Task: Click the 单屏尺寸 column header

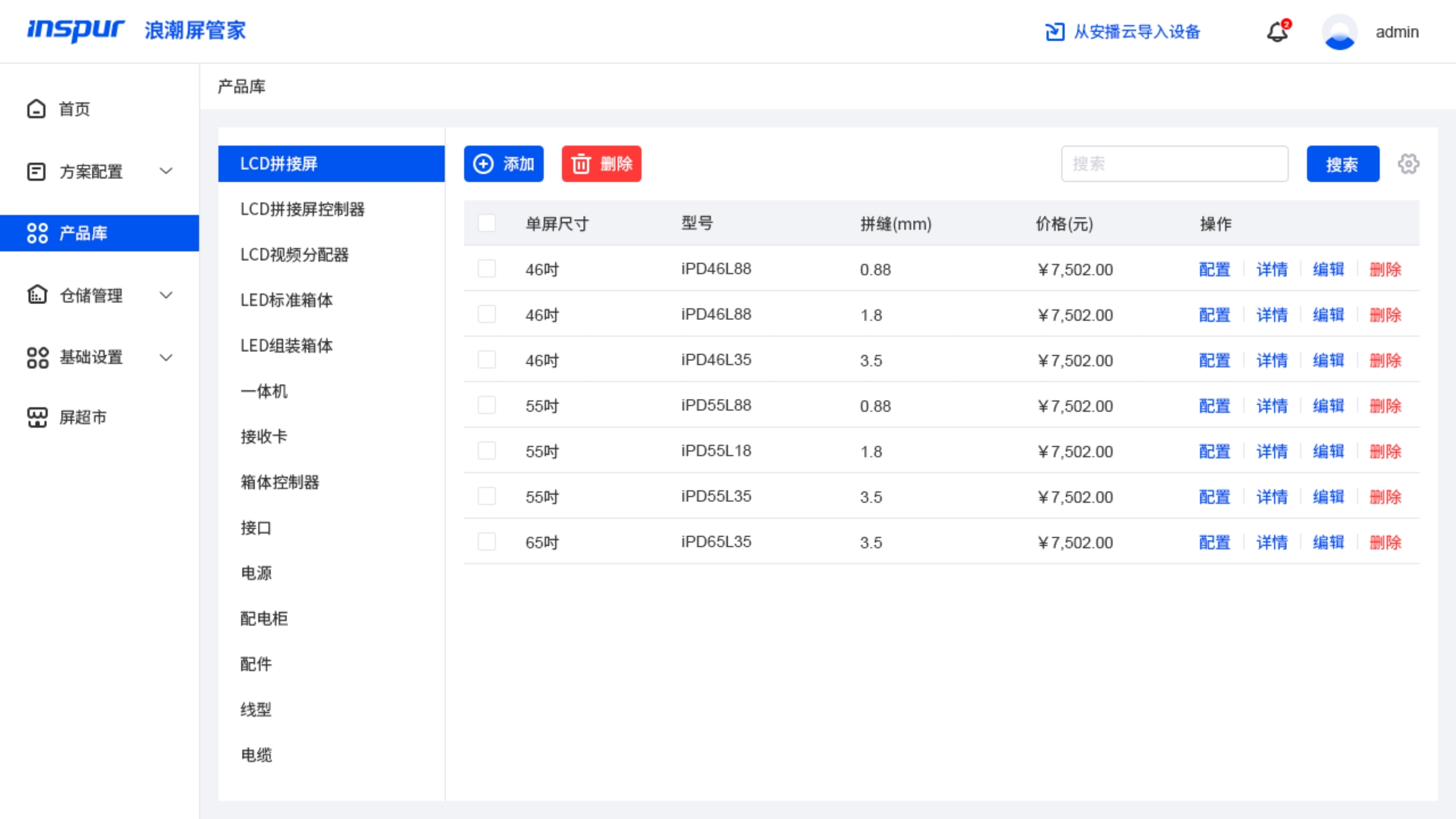Action: (557, 224)
